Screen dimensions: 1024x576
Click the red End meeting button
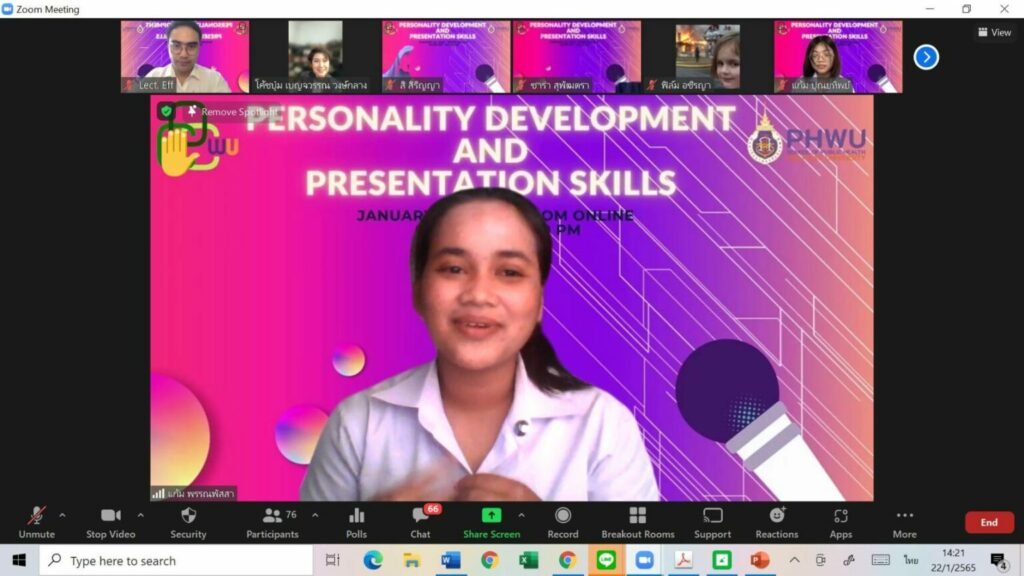coord(988,522)
